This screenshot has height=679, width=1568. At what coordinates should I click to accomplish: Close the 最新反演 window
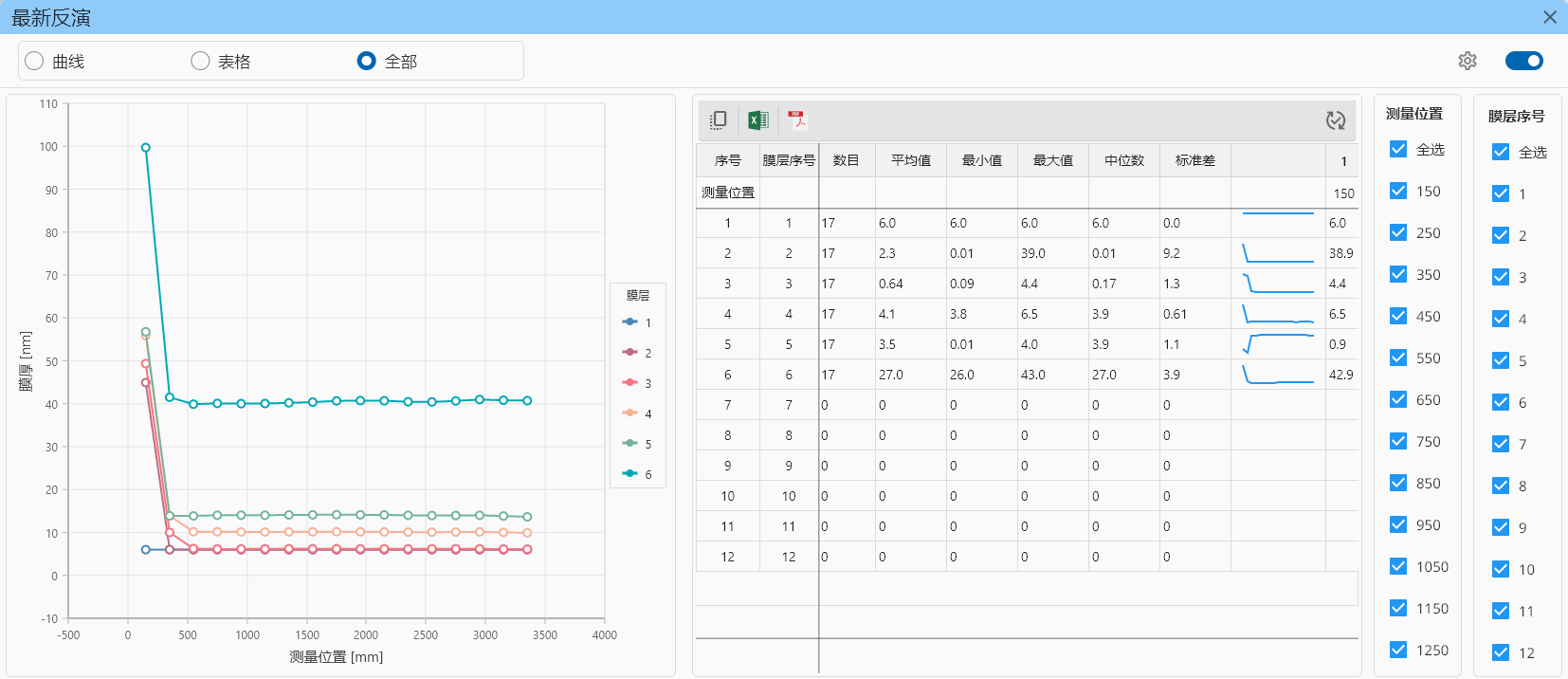click(x=1550, y=17)
